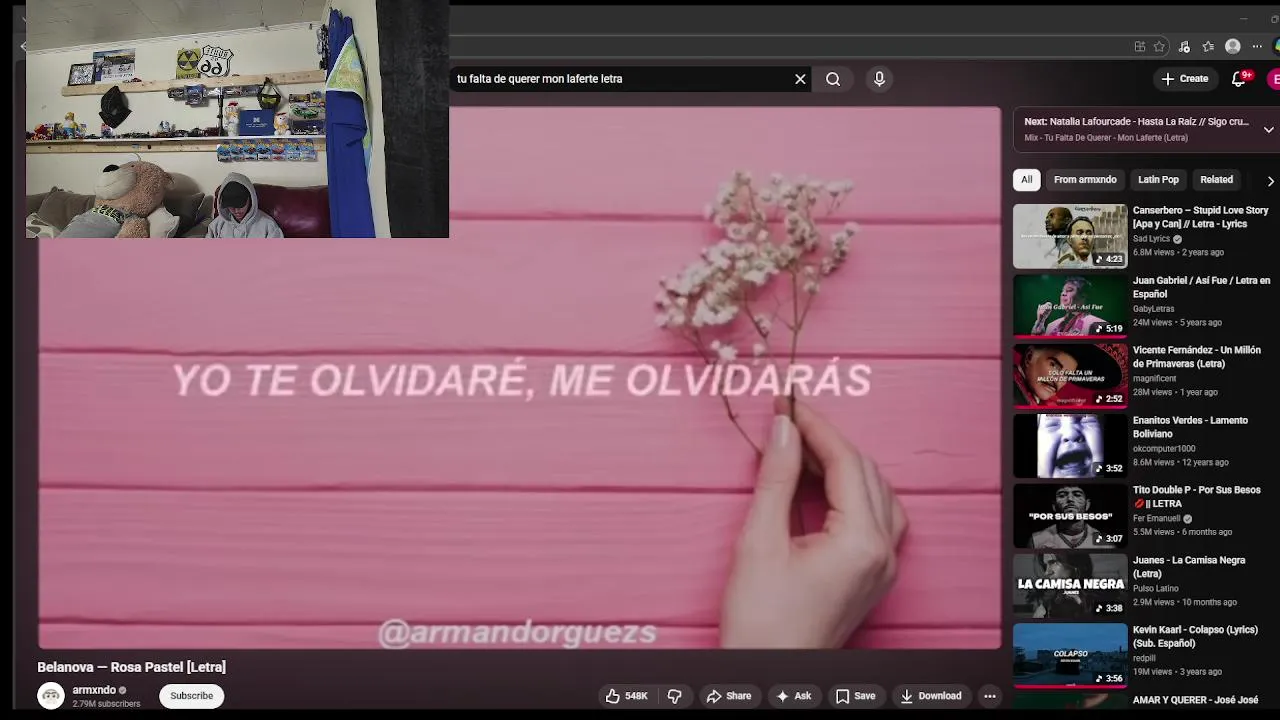Open Canserbero Stupid Love Story thumbnail
Screen dimensions: 1280x720
(1070, 237)
